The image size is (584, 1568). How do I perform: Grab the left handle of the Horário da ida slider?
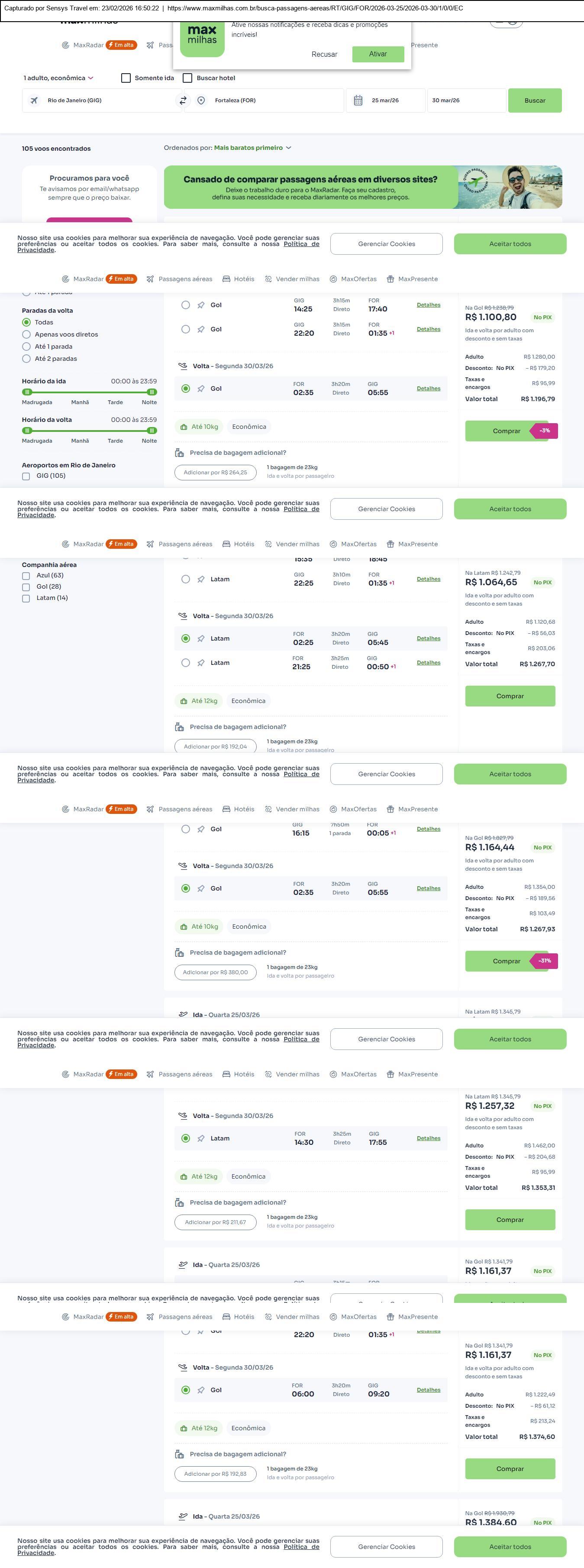27,392
